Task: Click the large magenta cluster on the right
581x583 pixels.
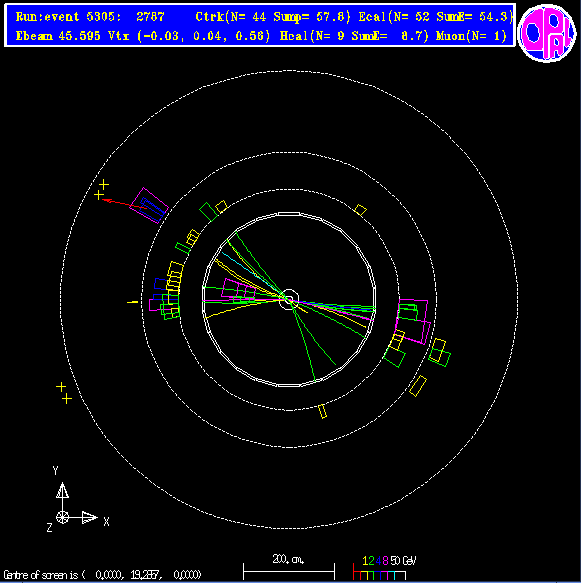Action: coord(413,321)
